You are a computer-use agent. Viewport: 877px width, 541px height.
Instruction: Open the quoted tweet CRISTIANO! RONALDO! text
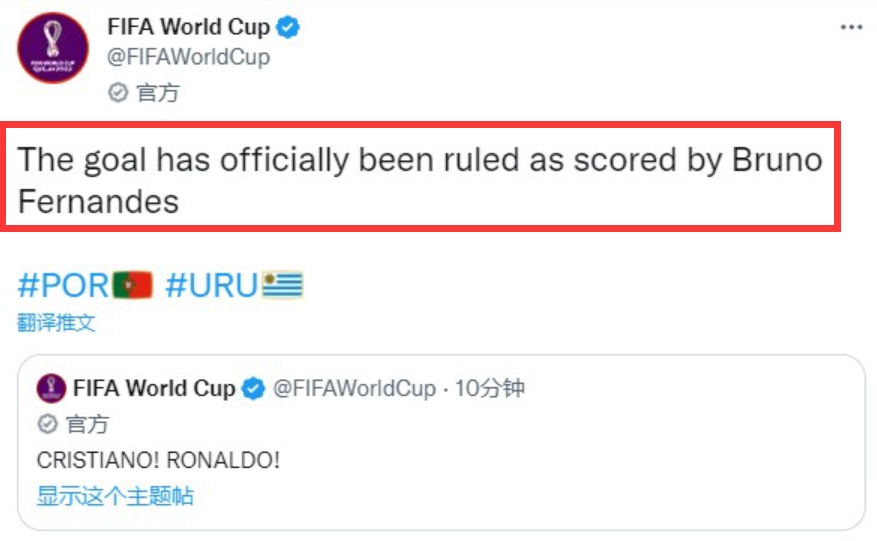(158, 460)
